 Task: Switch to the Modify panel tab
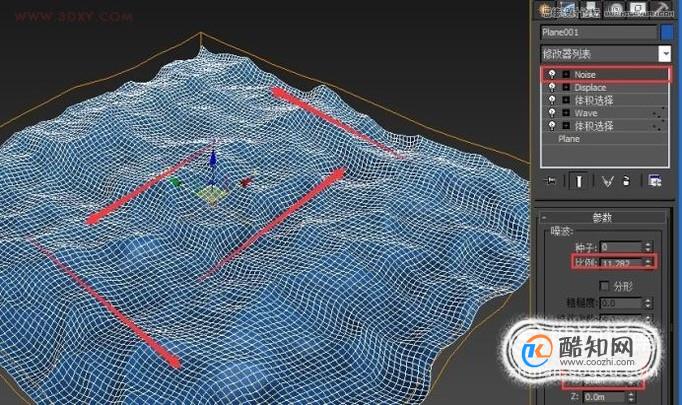click(568, 9)
